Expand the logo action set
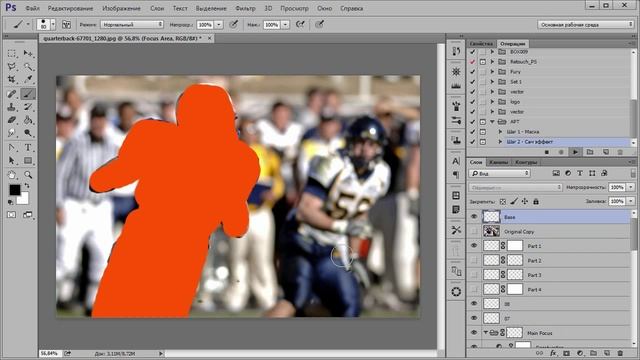Screen dimensions: 640x360 coord(493,102)
